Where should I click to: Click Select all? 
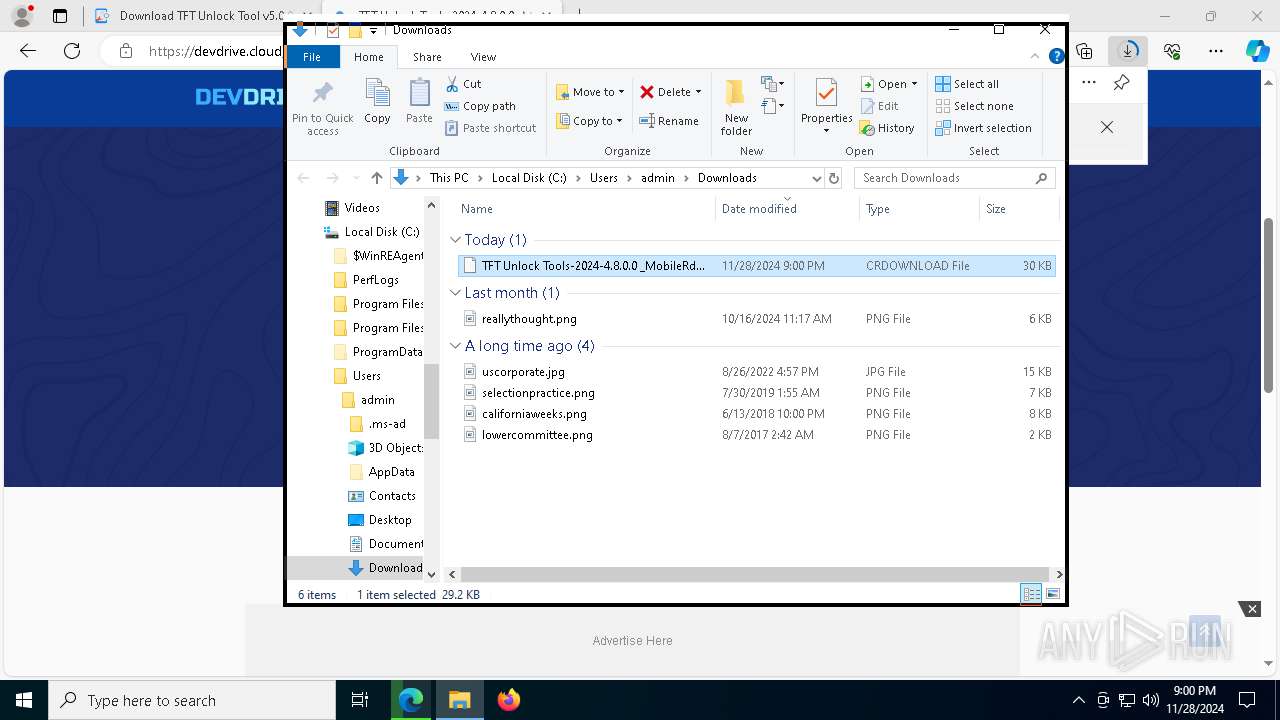point(967,84)
